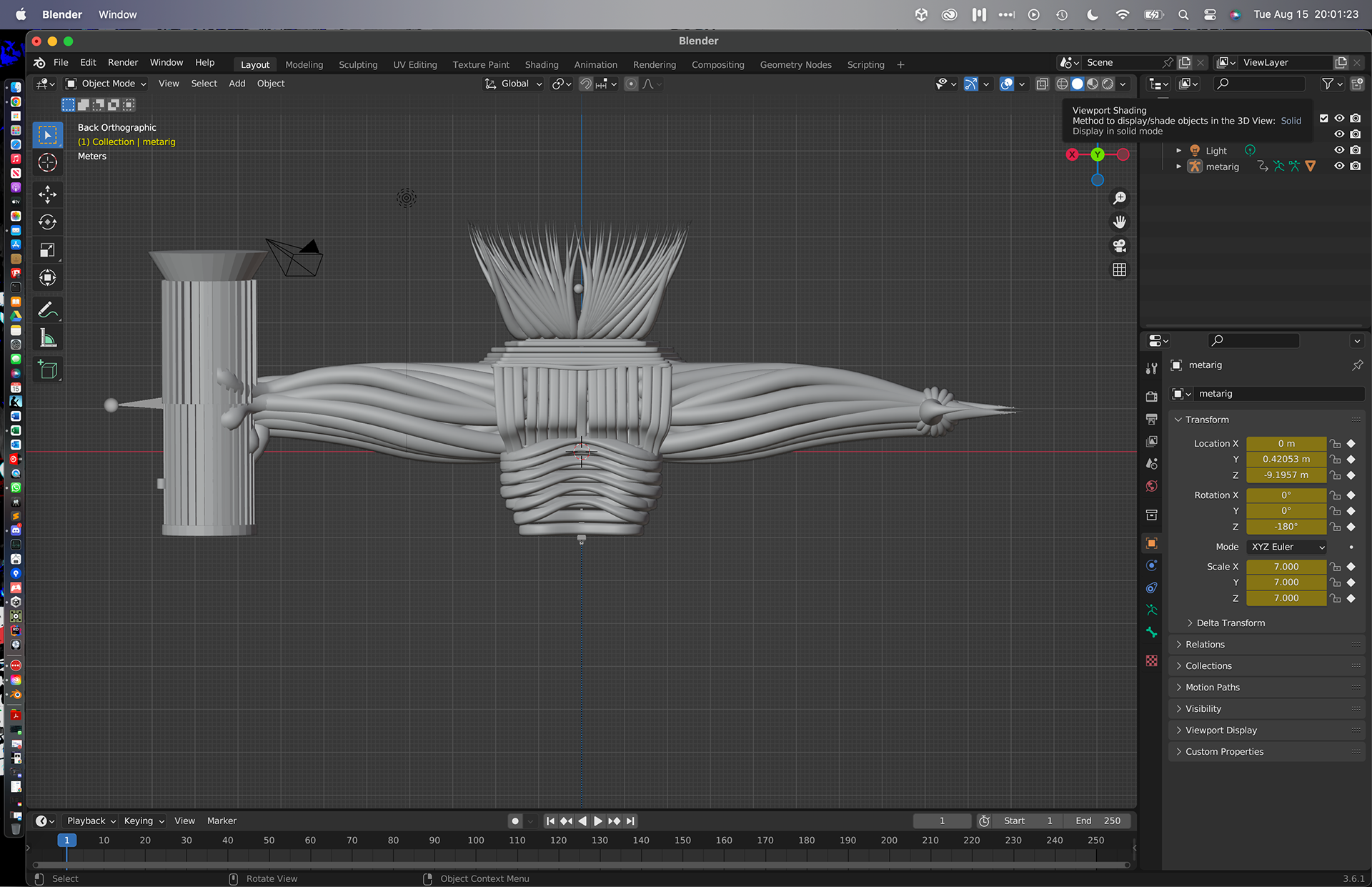Open the Render menu
Viewport: 1372px width, 887px height.
coord(123,63)
